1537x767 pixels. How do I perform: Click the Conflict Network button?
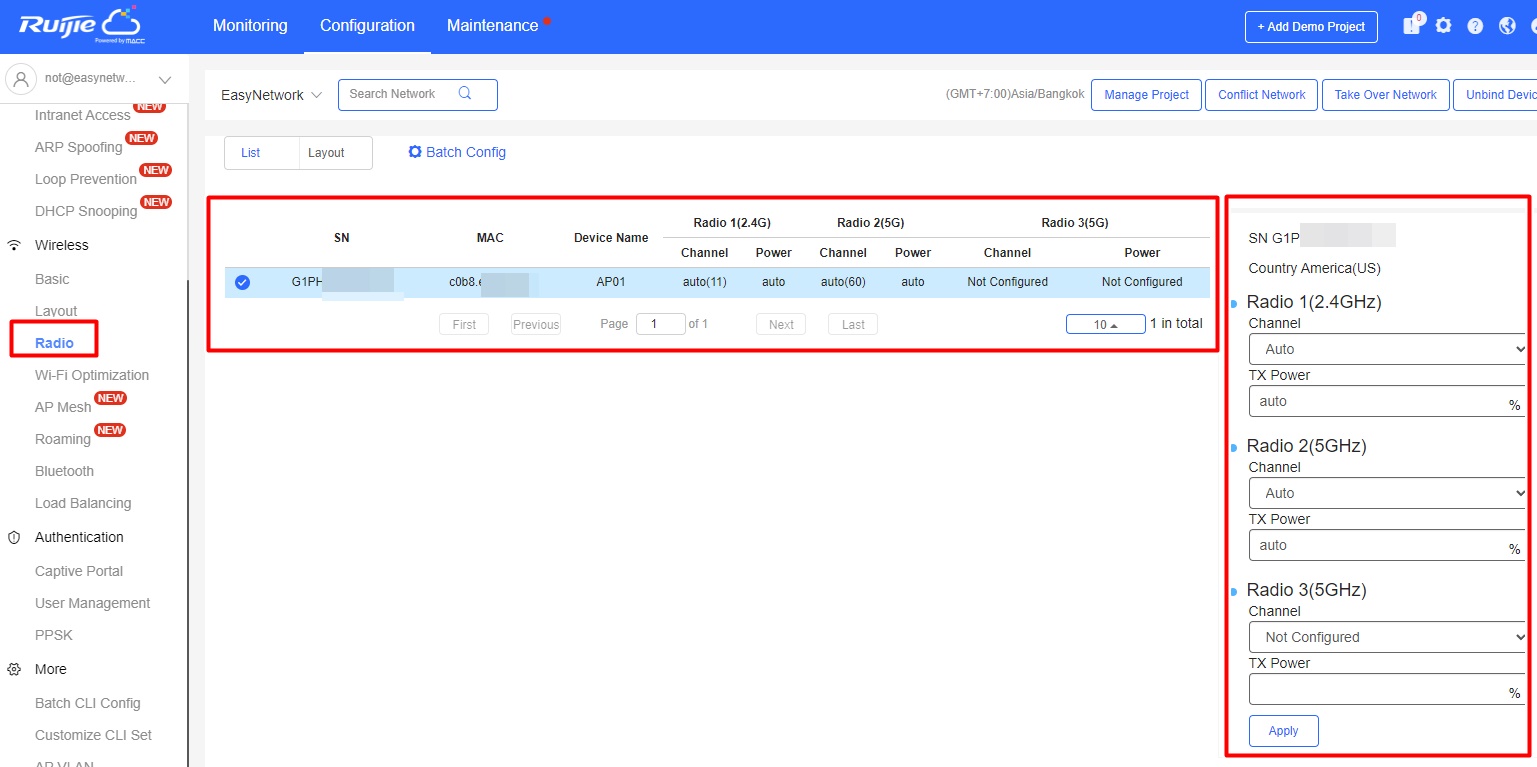click(x=1261, y=95)
